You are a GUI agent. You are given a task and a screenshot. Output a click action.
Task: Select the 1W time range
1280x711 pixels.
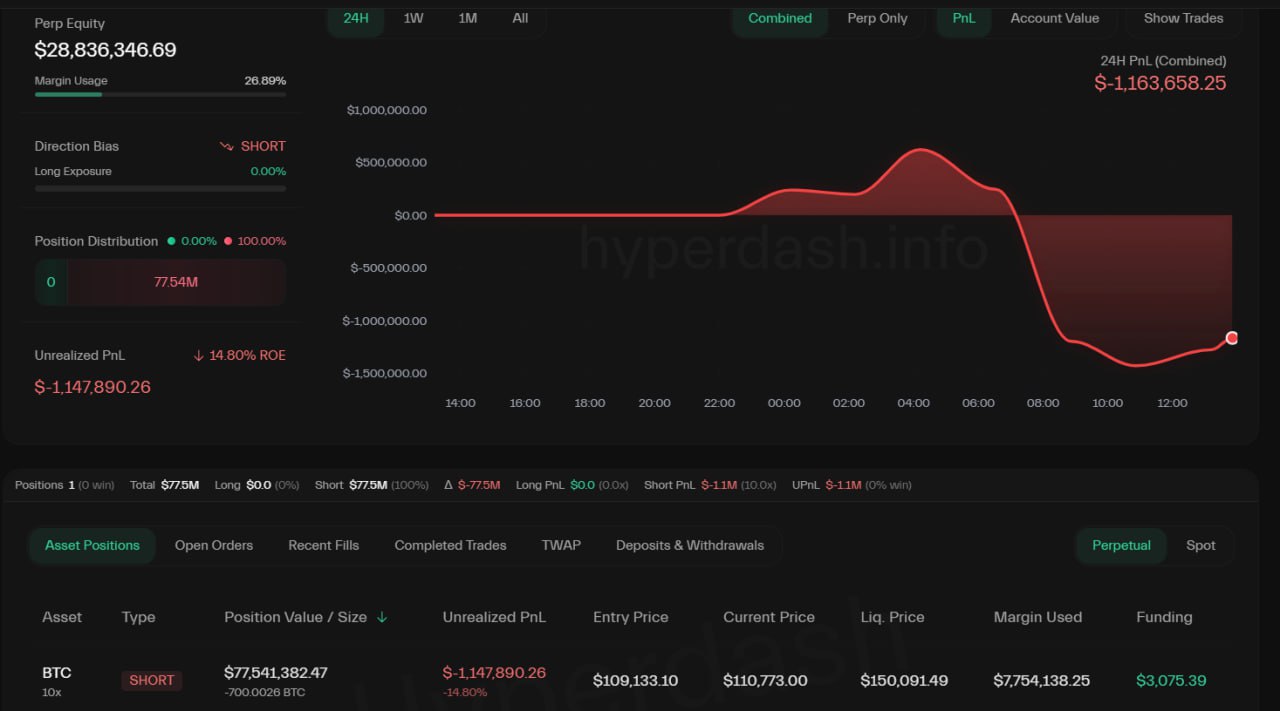point(413,18)
